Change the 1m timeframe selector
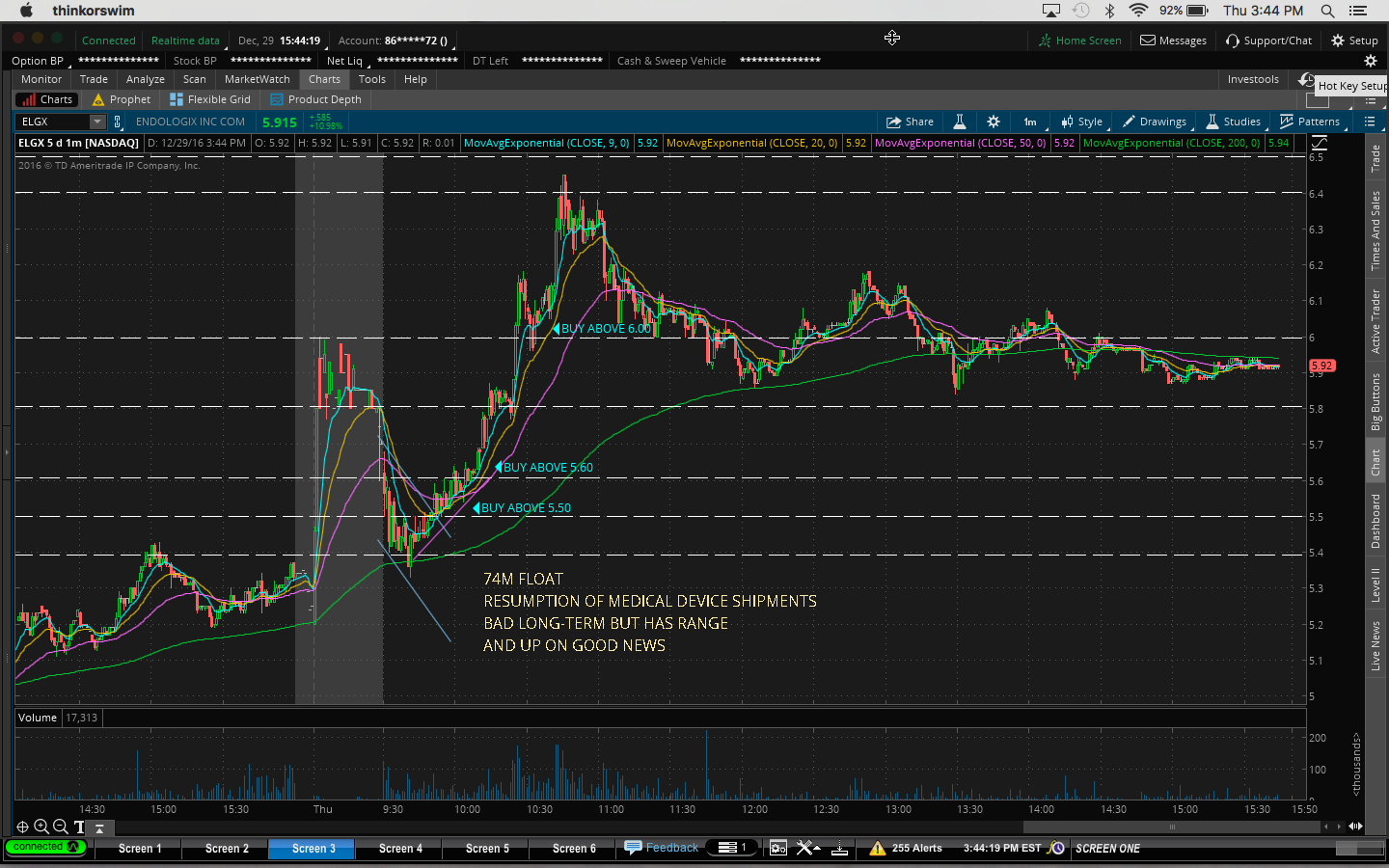 [1030, 122]
